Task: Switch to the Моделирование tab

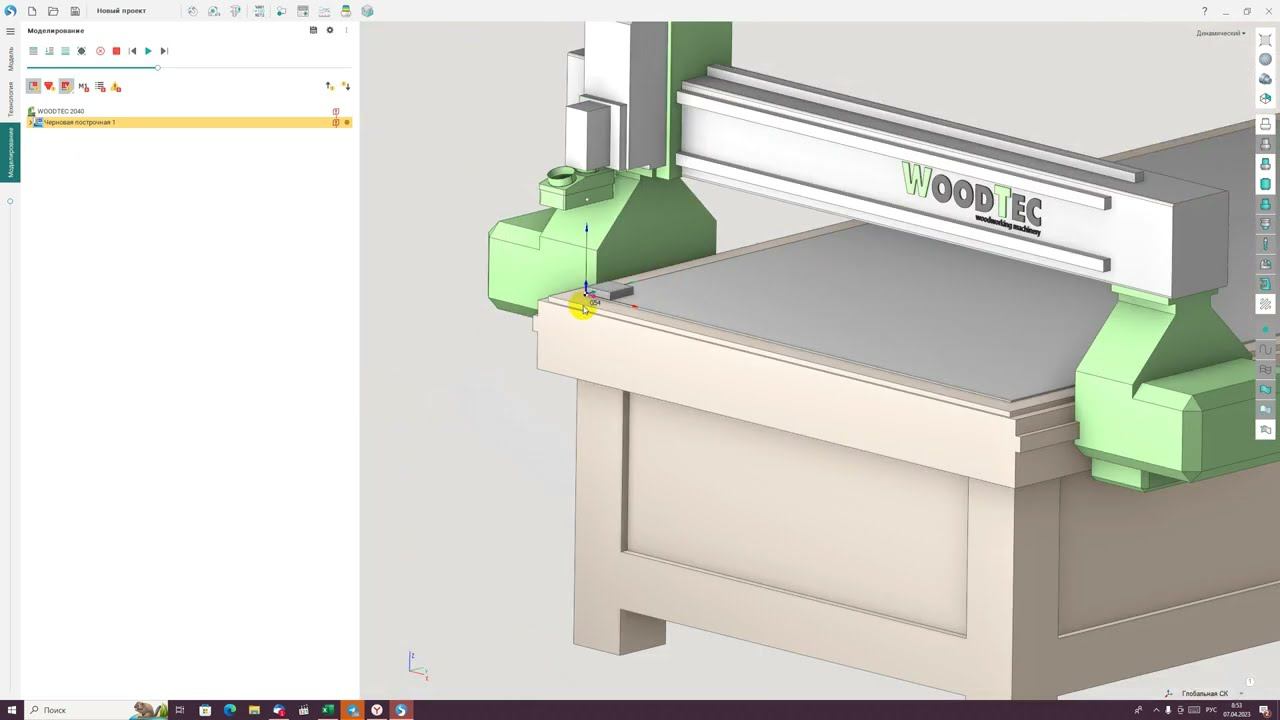Action: (x=11, y=152)
